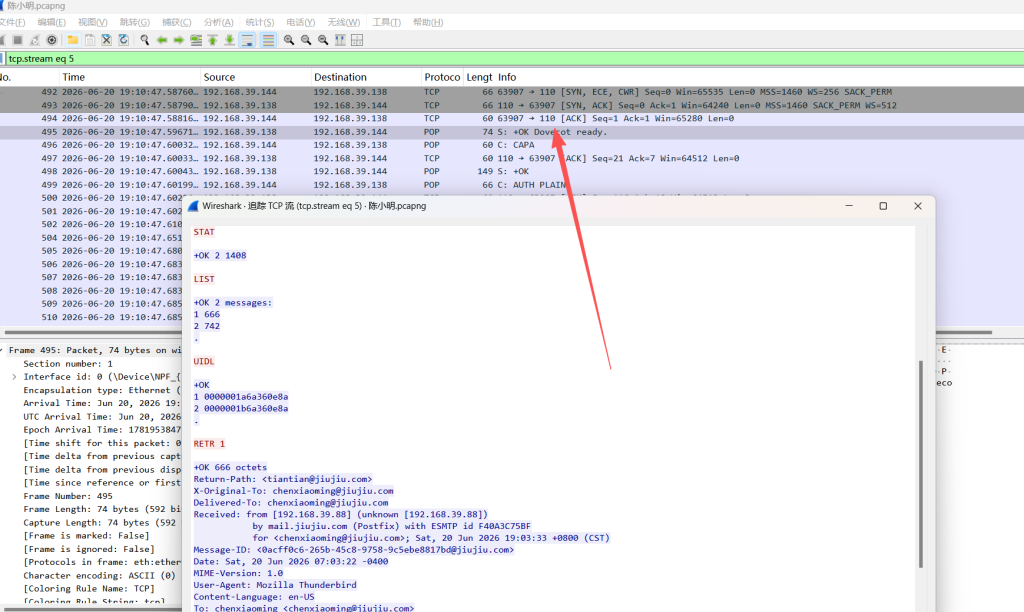Sort by Length column header
This screenshot has height=612, width=1024.
click(x=479, y=77)
